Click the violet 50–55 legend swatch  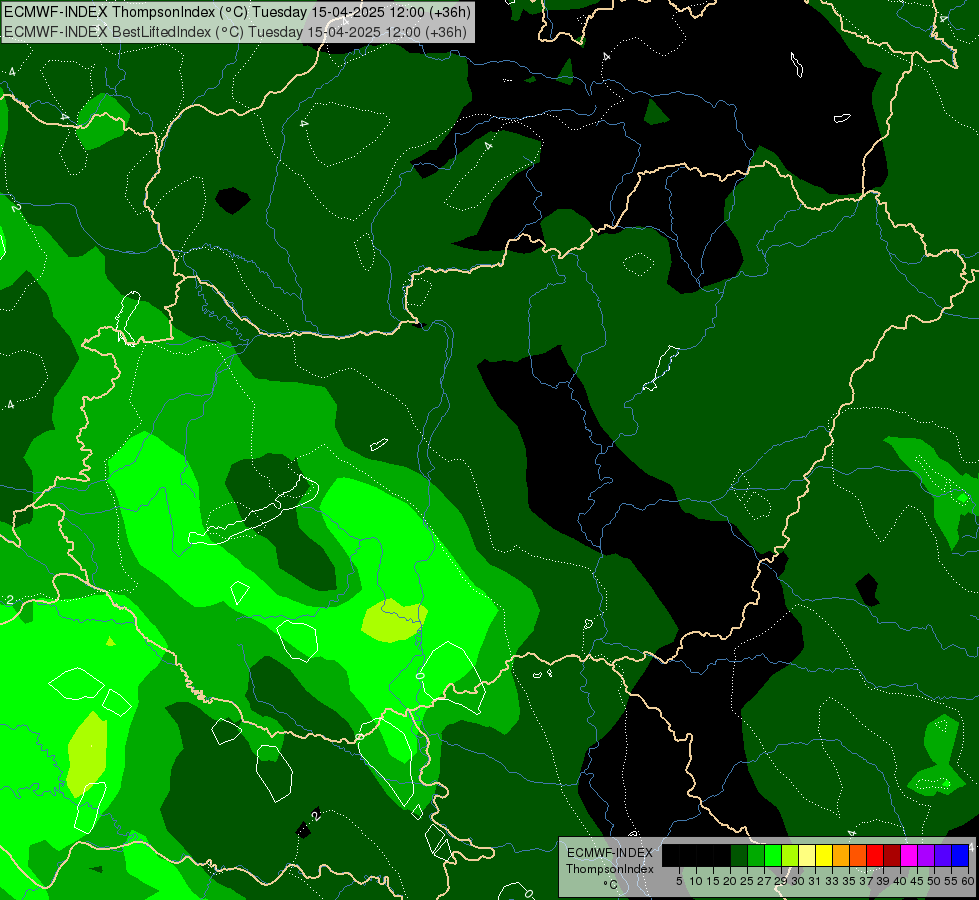coord(943,855)
